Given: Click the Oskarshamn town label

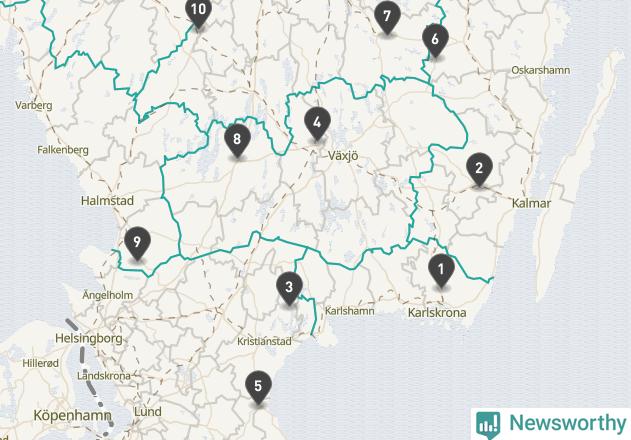Looking at the screenshot, I should pyautogui.click(x=540, y=70).
